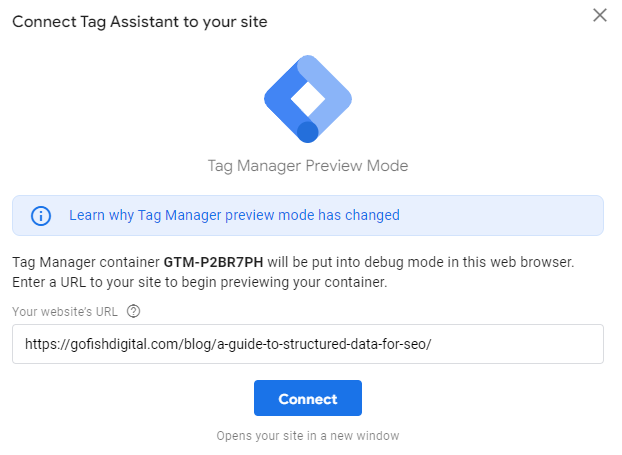Click 'gofishdigital.com' in the URL field

[x=127, y=344]
